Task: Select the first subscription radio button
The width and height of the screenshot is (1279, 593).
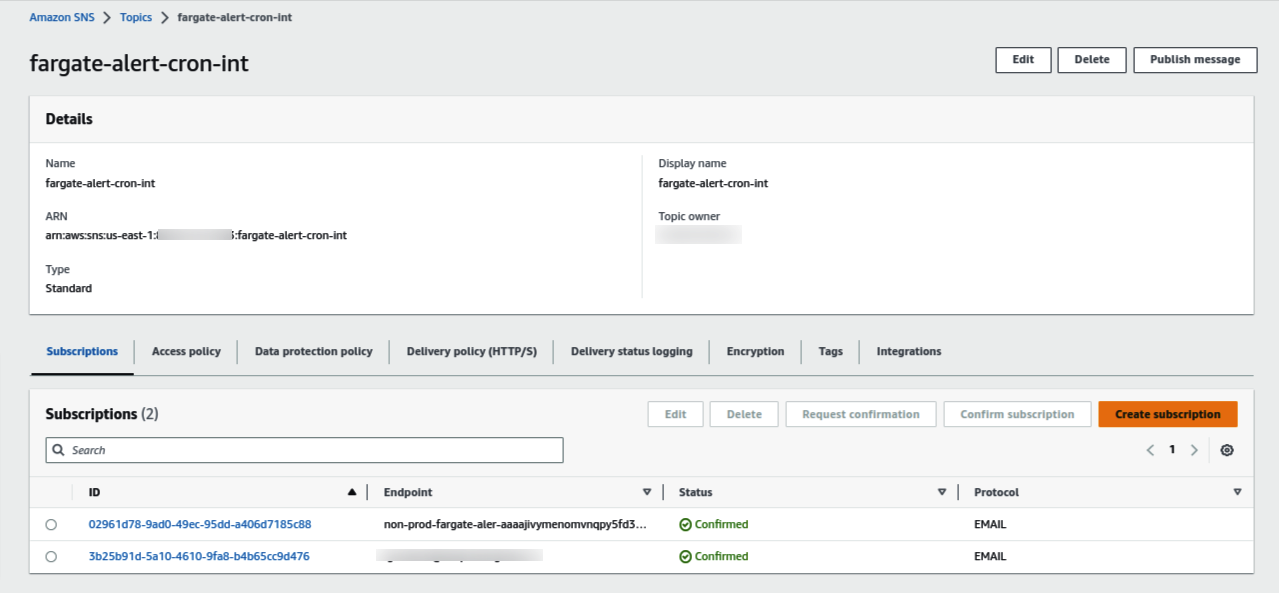Action: (x=51, y=523)
